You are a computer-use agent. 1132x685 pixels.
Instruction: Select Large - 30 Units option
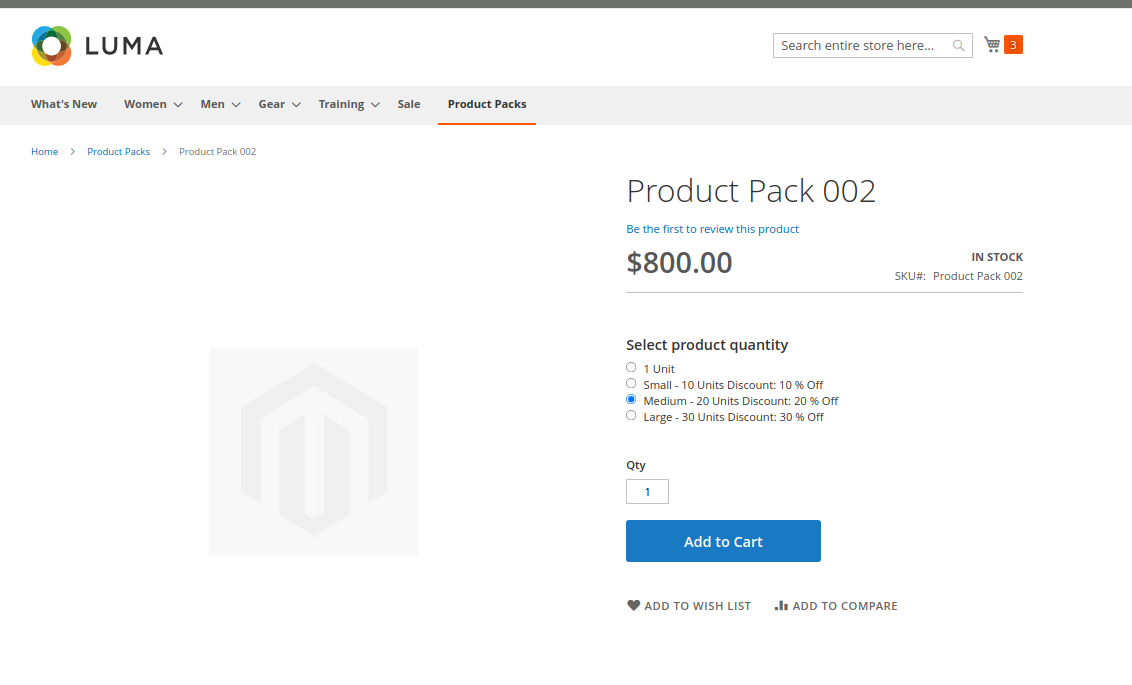pos(631,416)
